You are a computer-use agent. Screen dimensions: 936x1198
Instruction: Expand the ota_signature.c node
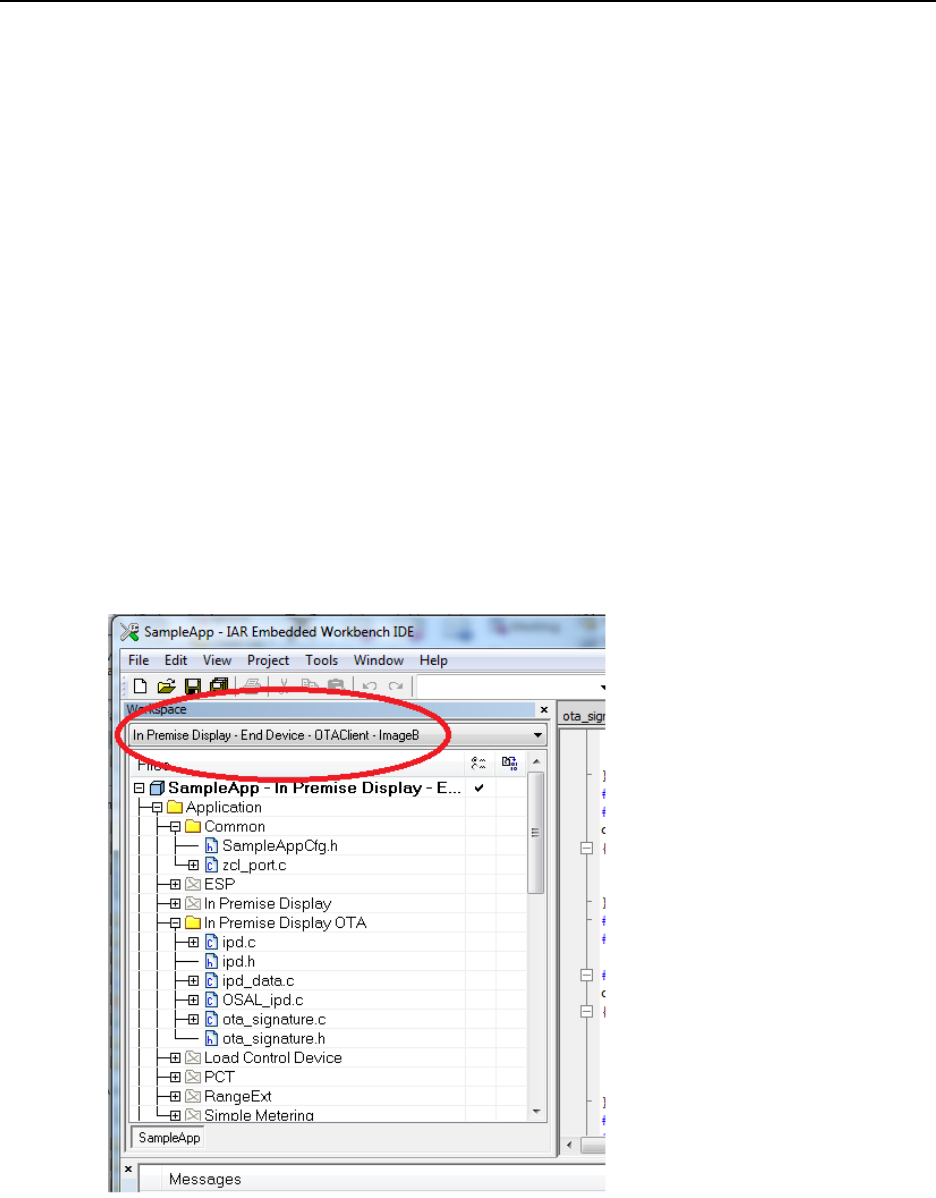point(193,1019)
